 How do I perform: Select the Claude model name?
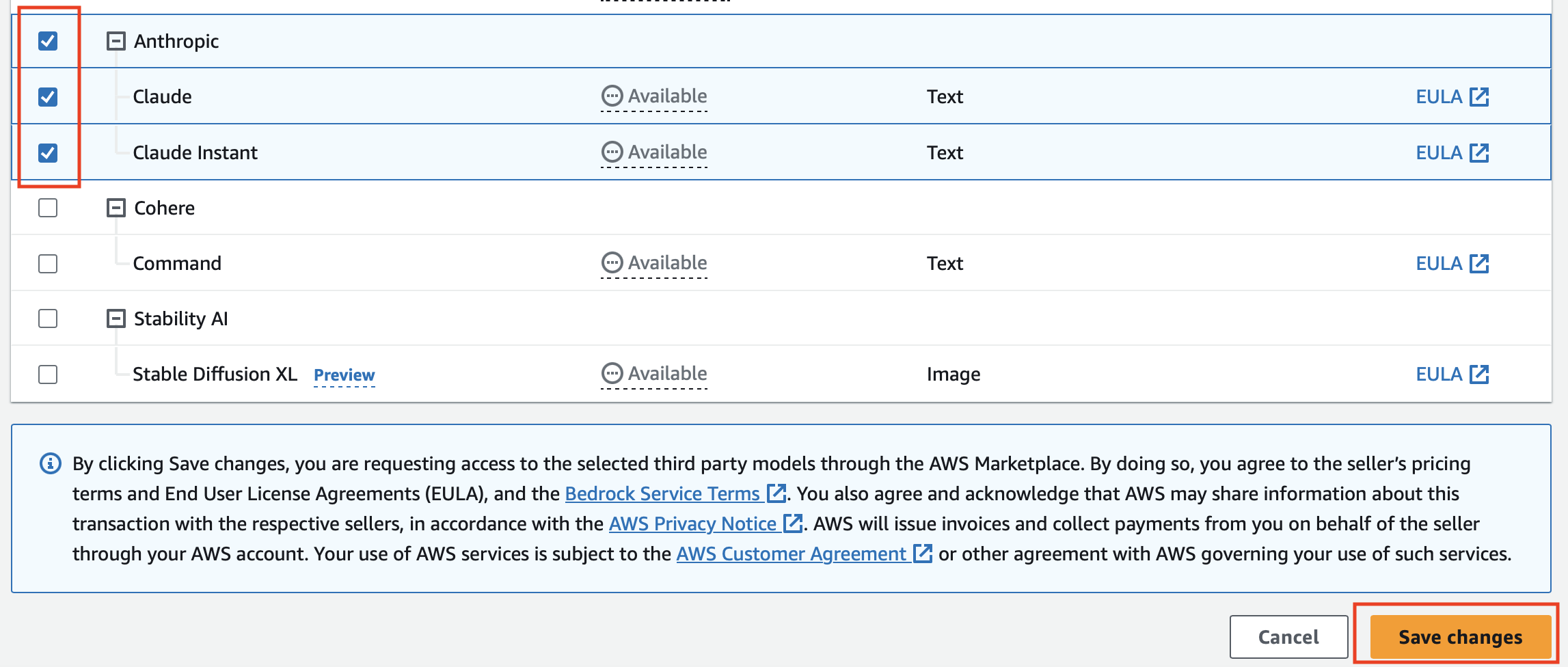tap(162, 97)
